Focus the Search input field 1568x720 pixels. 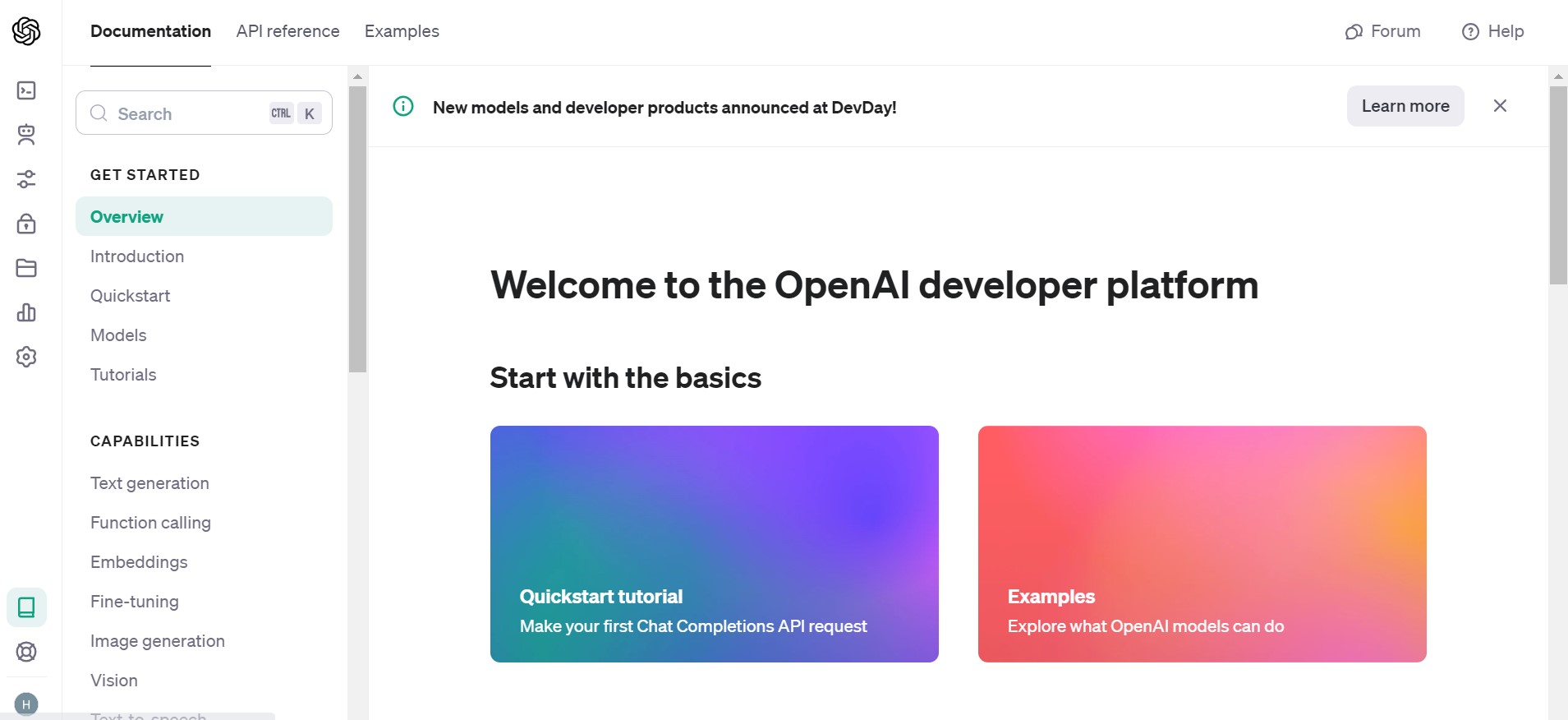click(204, 113)
